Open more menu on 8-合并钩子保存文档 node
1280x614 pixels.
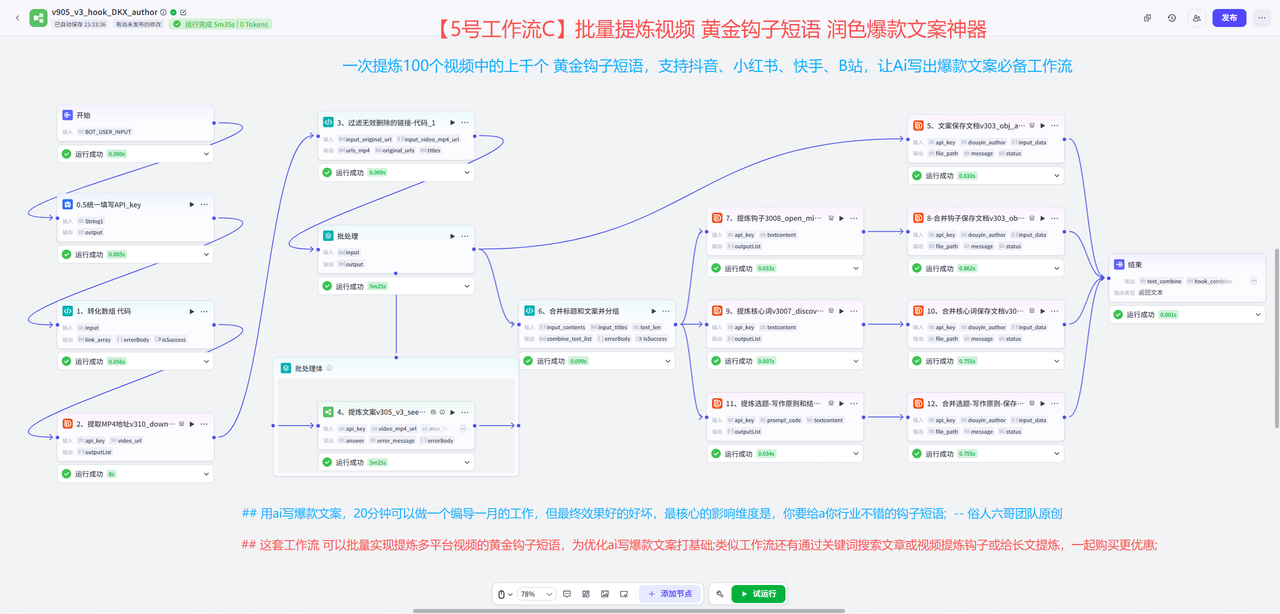1054,218
